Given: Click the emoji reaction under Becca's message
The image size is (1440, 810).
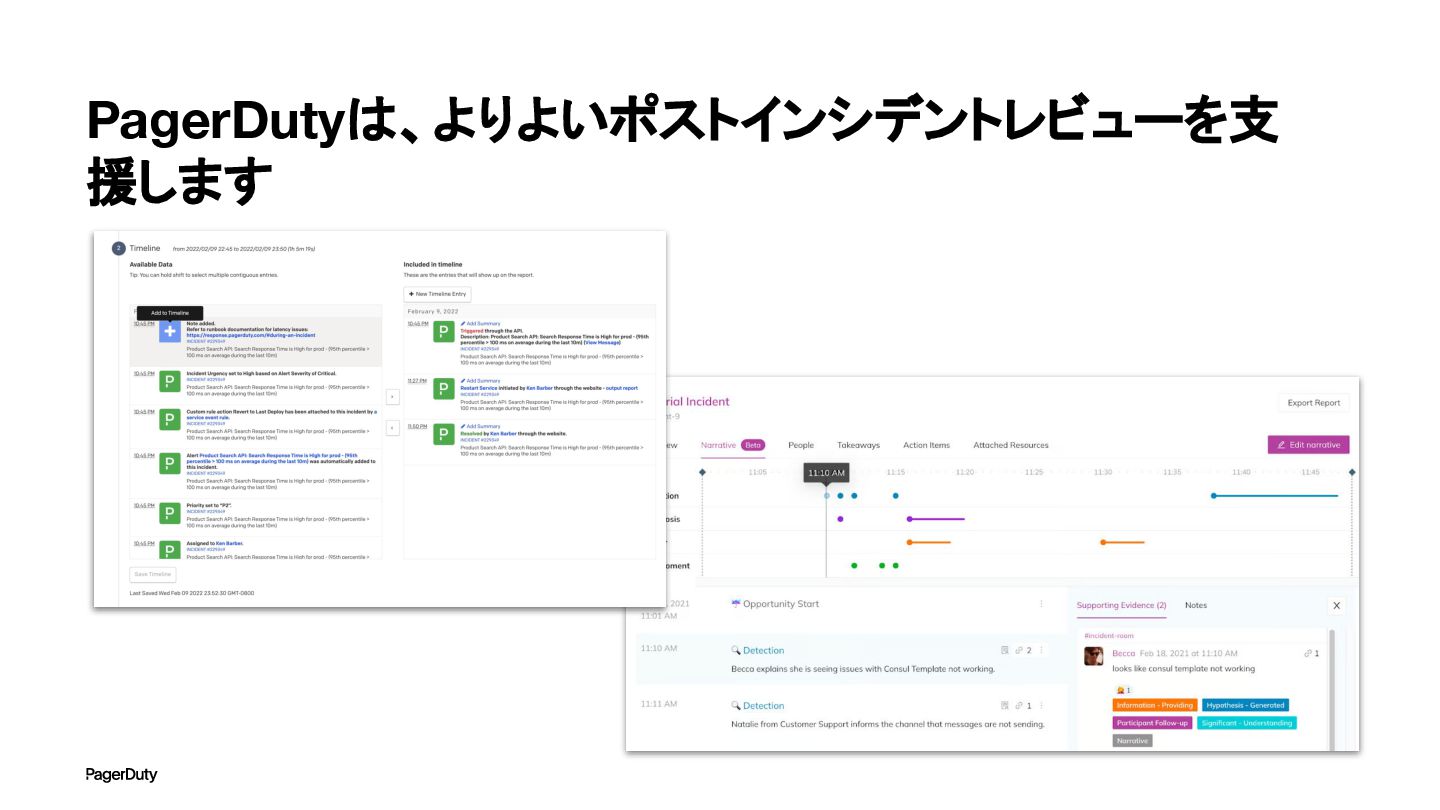Looking at the screenshot, I should 1122,690.
